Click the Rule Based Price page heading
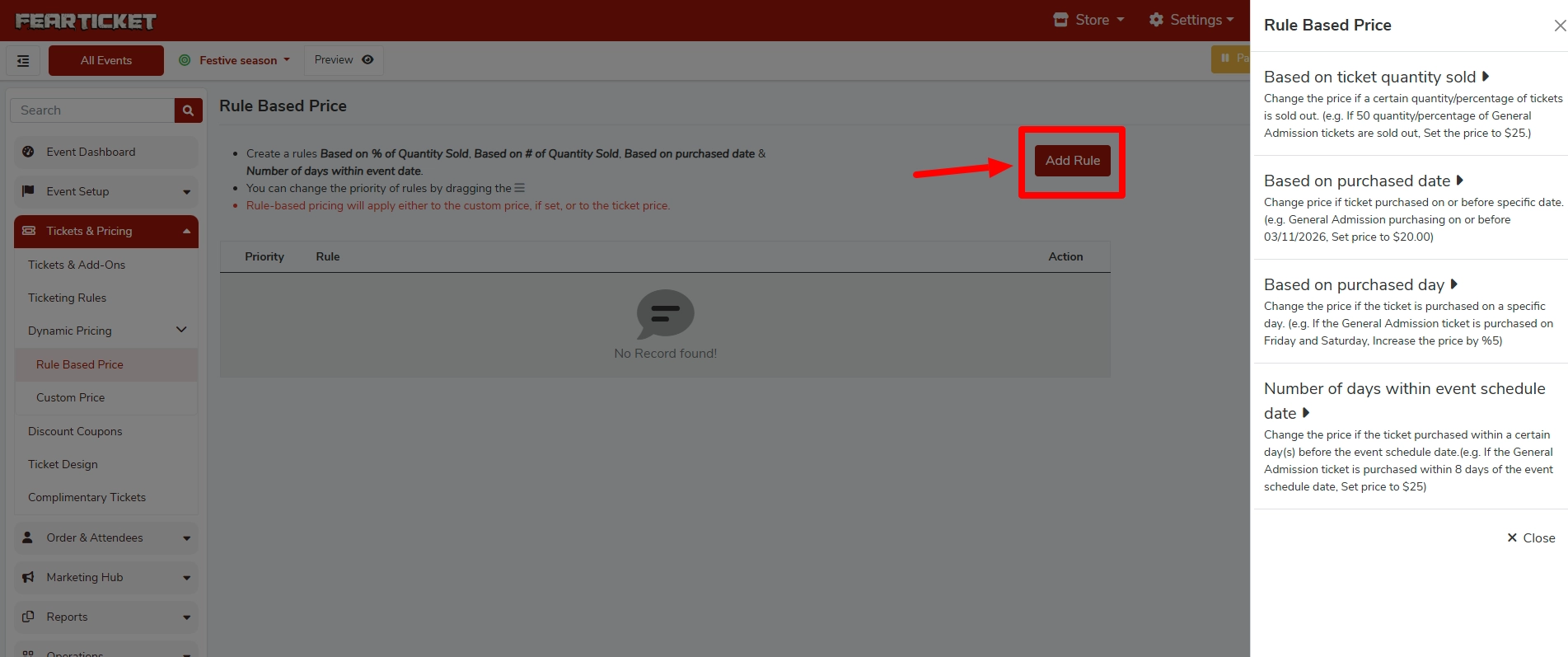Screen dimensions: 1568x657 tap(283, 106)
